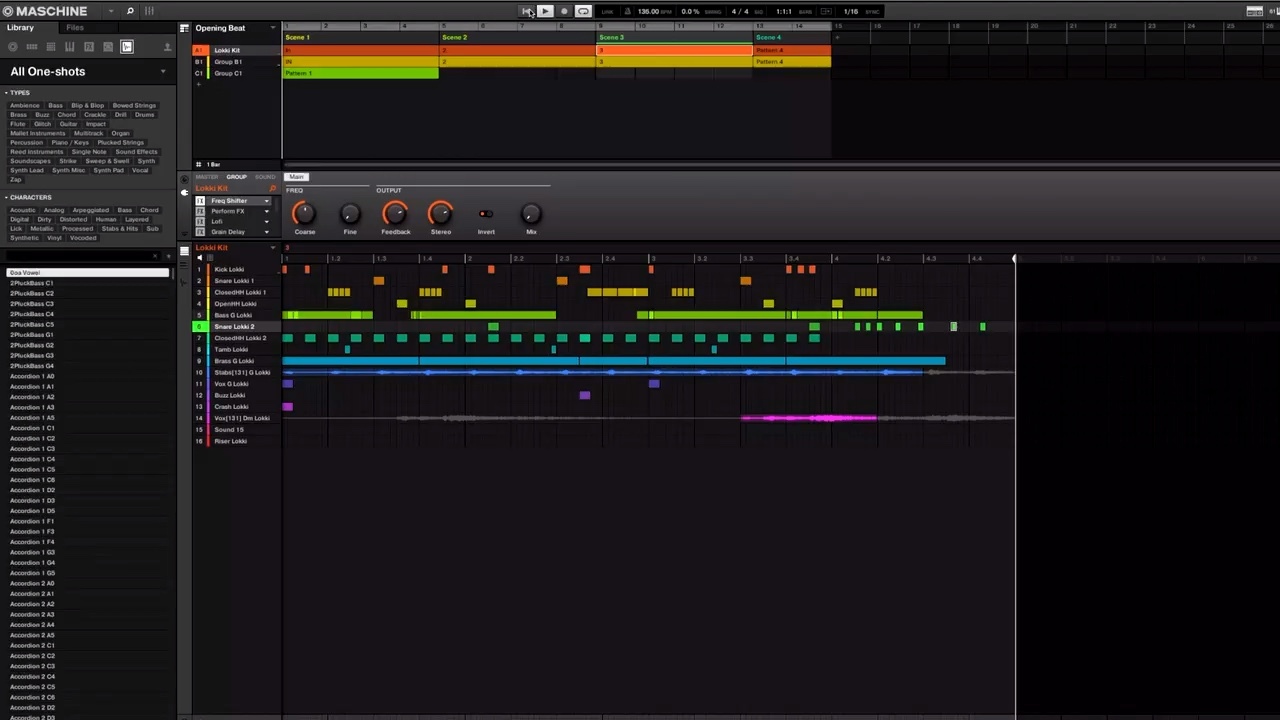
Task: Open the search magnifier in header
Action: (130, 11)
